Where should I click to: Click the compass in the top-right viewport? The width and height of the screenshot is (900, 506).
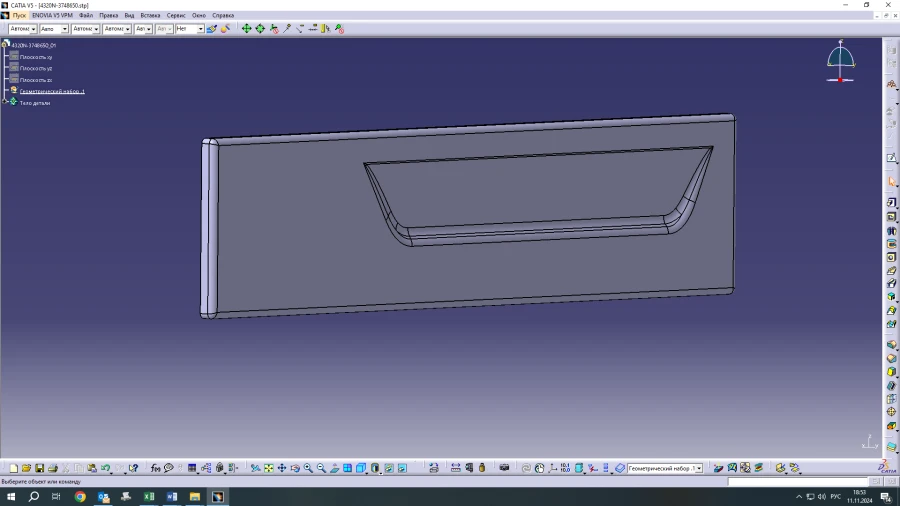(841, 62)
